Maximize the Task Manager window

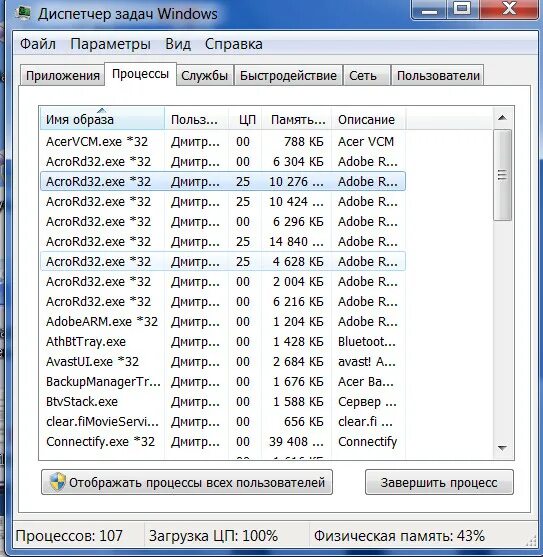(462, 9)
